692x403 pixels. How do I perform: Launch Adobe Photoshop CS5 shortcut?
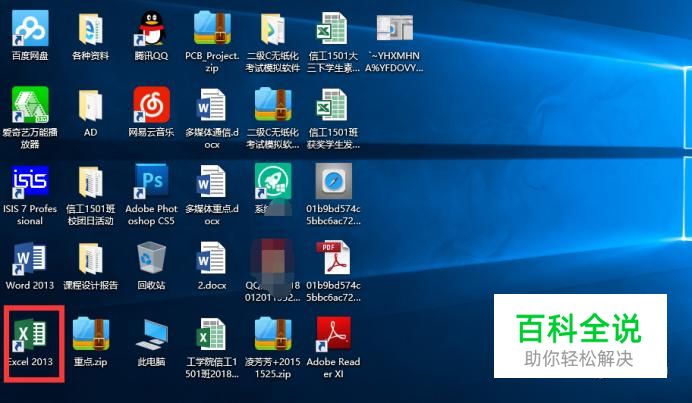tap(151, 181)
